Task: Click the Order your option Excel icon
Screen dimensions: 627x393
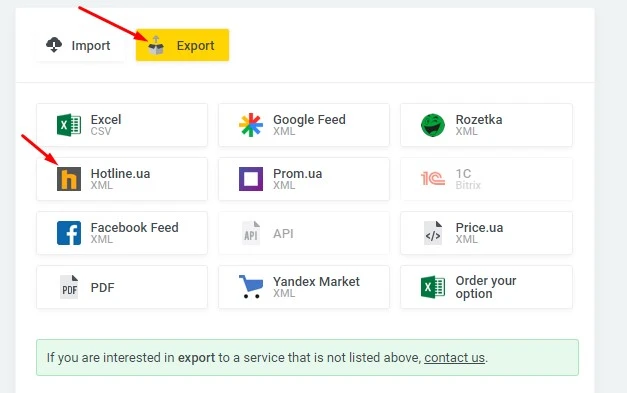Action: tap(433, 287)
